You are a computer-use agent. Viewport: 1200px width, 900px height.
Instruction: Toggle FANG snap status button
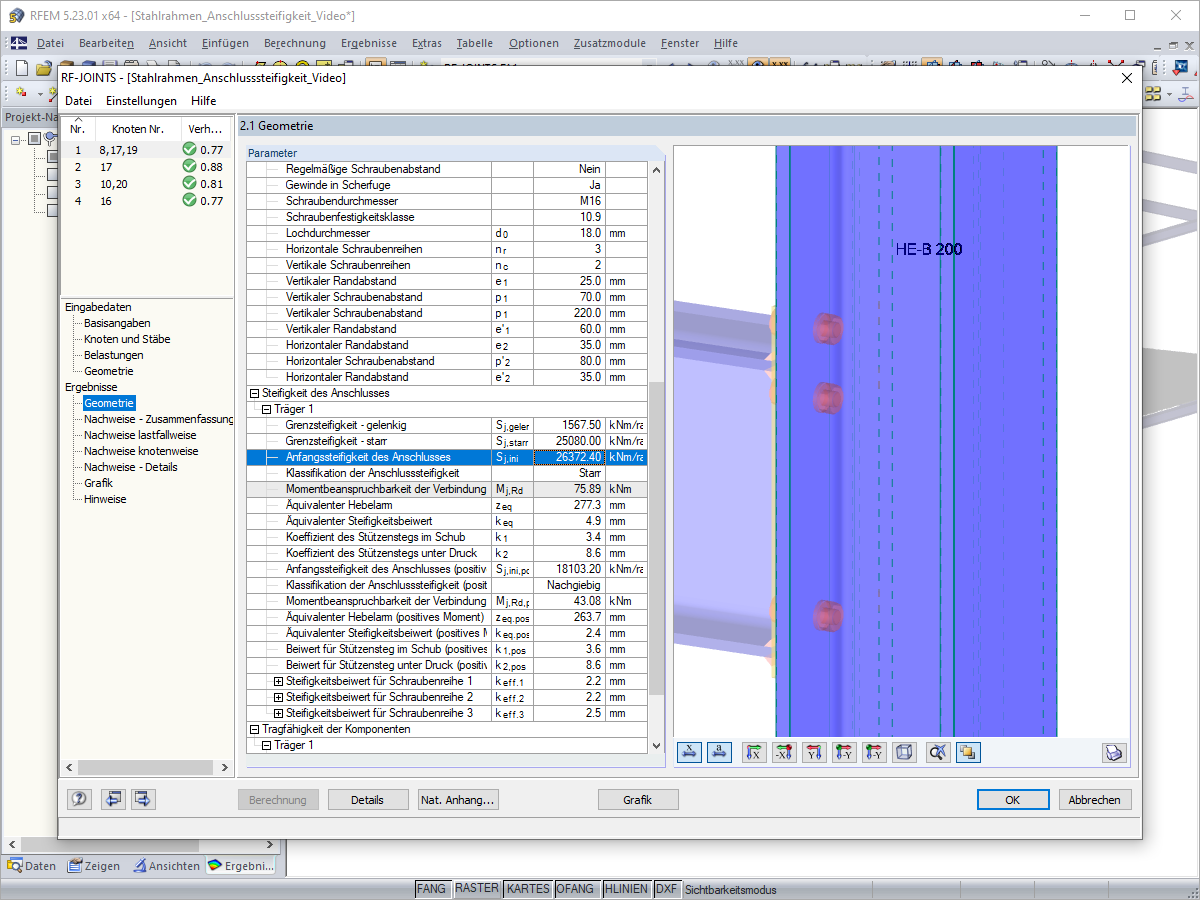432,889
